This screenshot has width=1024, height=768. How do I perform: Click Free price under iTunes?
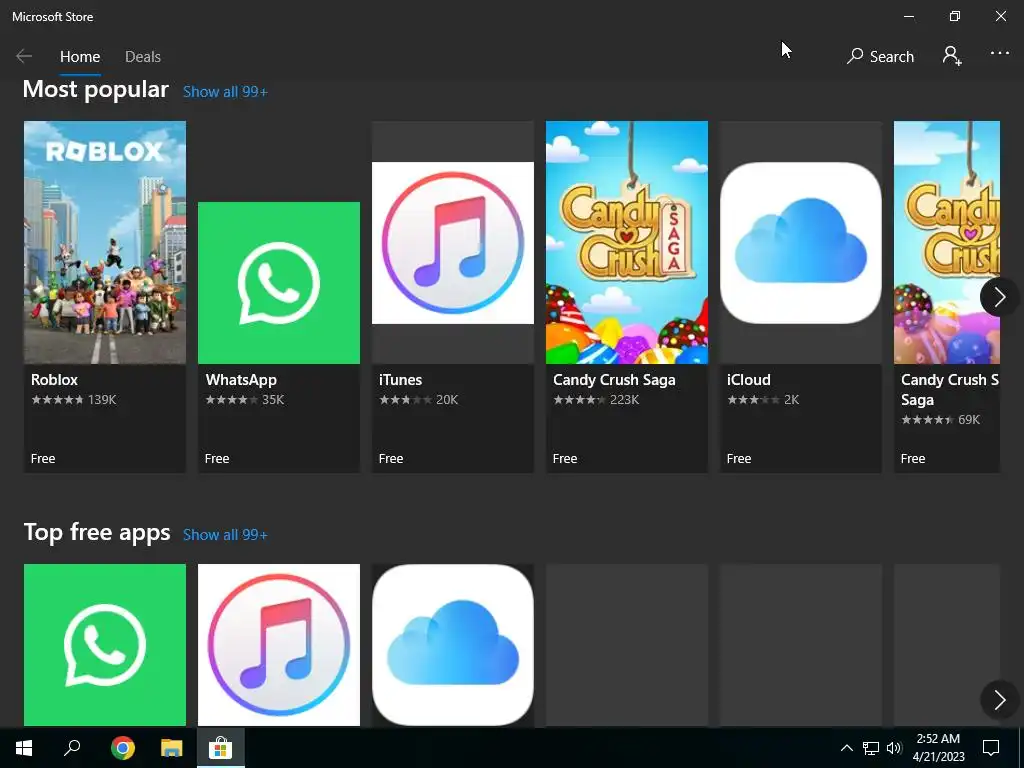tap(391, 458)
